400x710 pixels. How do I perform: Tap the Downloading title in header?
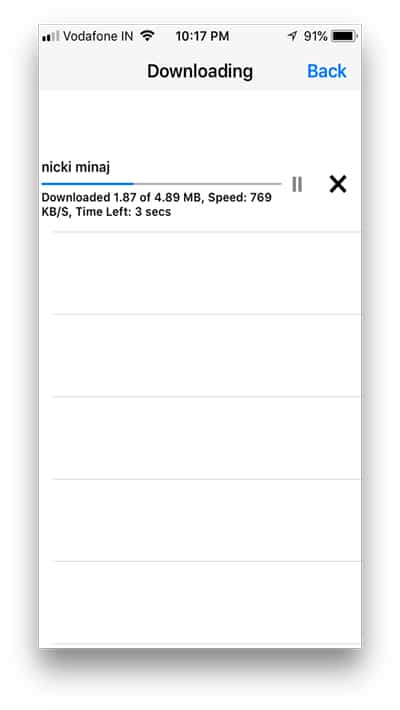[x=200, y=72]
